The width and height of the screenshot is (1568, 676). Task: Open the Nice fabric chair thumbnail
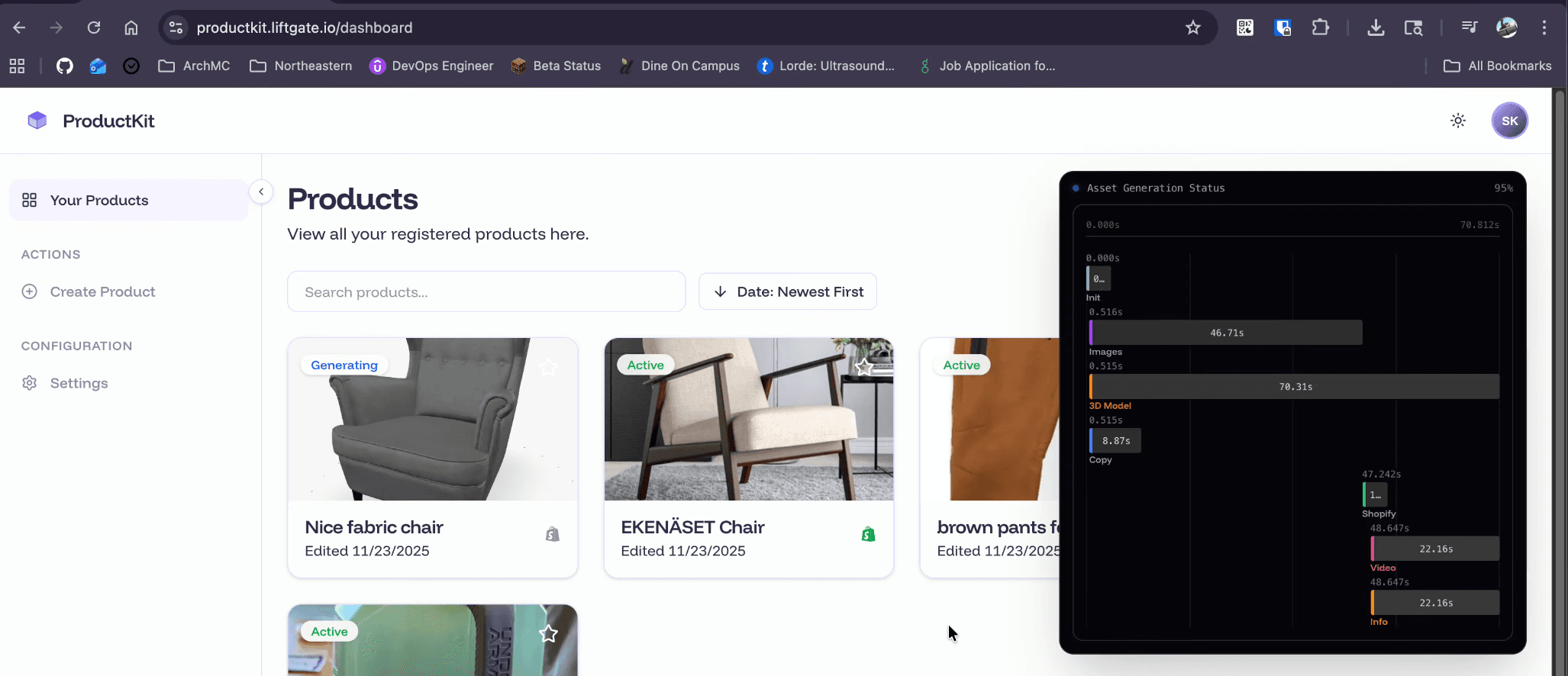tap(433, 420)
